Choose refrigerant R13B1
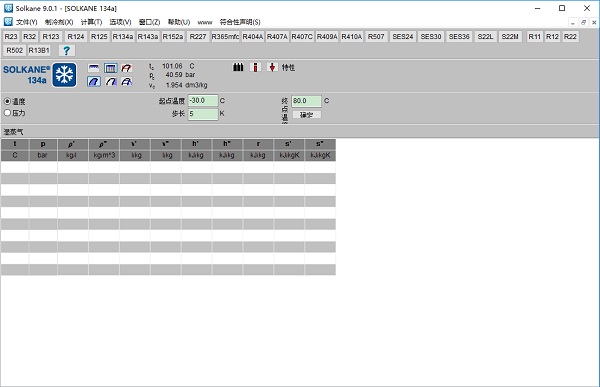The height and width of the screenshot is (387, 600). pyautogui.click(x=39, y=51)
